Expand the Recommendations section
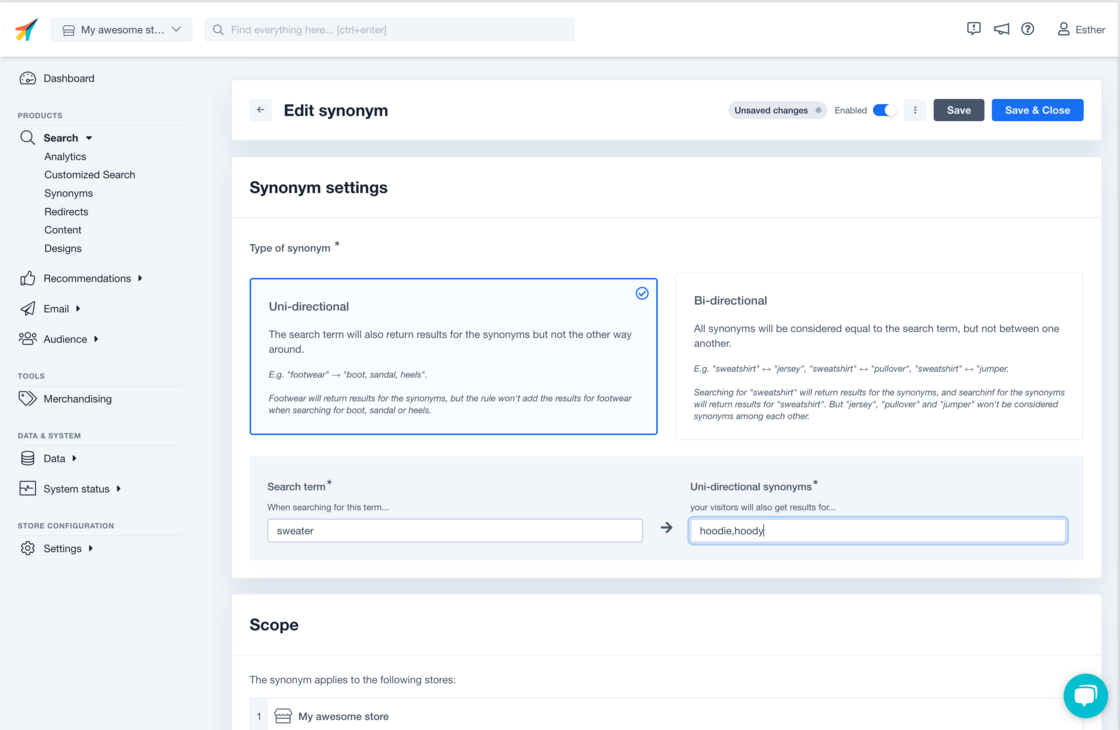 pos(89,278)
